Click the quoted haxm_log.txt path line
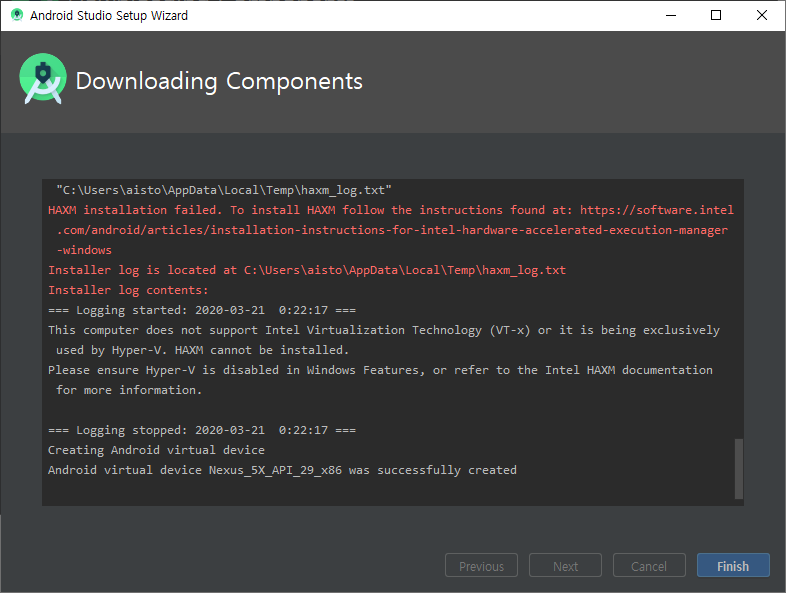The image size is (786, 593). [224, 190]
